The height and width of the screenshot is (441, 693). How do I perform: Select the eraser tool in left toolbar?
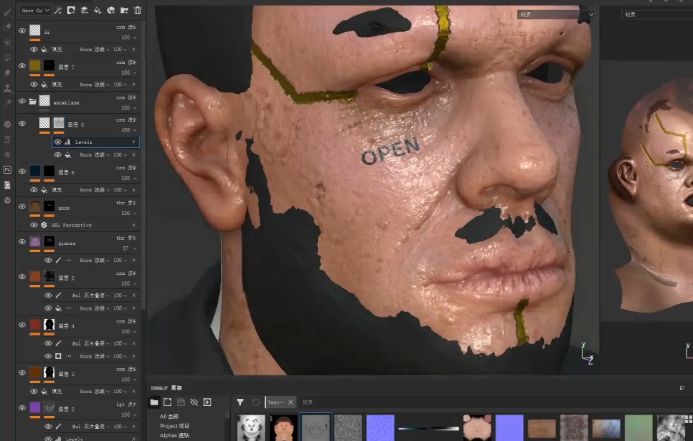[7, 27]
